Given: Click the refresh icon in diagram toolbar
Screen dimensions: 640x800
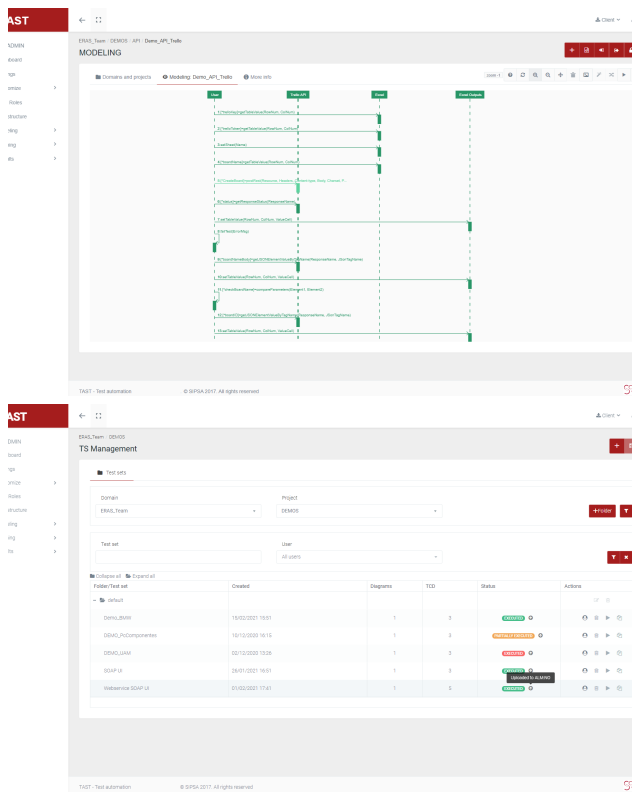Looking at the screenshot, I should (522, 75).
